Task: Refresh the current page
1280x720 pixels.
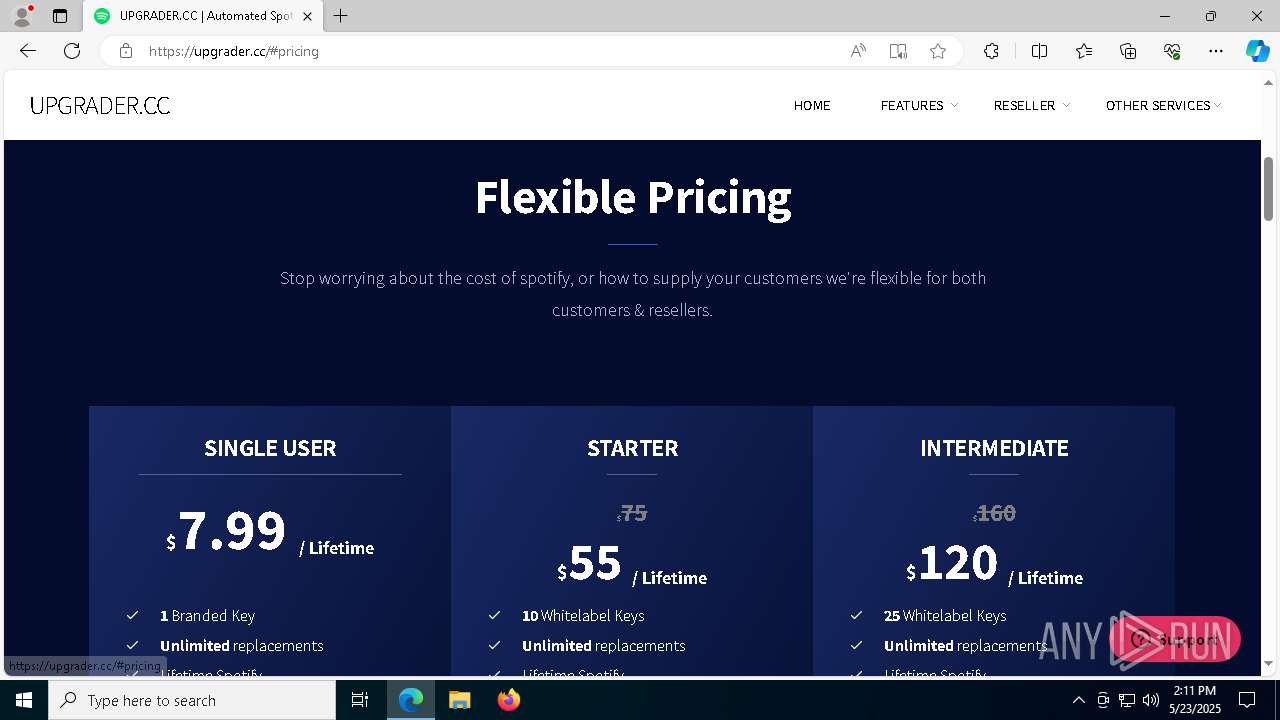Action: click(72, 51)
